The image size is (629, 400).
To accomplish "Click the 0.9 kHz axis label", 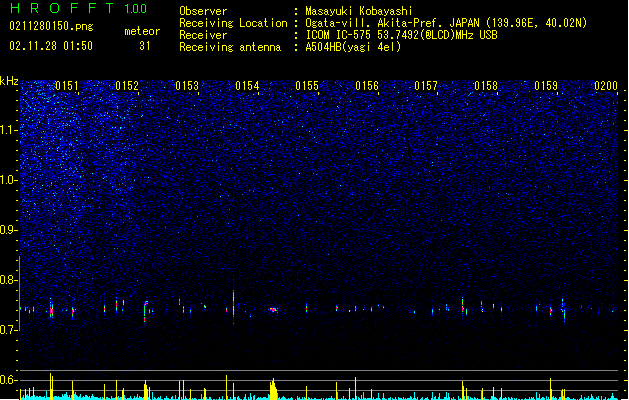I will pos(8,230).
